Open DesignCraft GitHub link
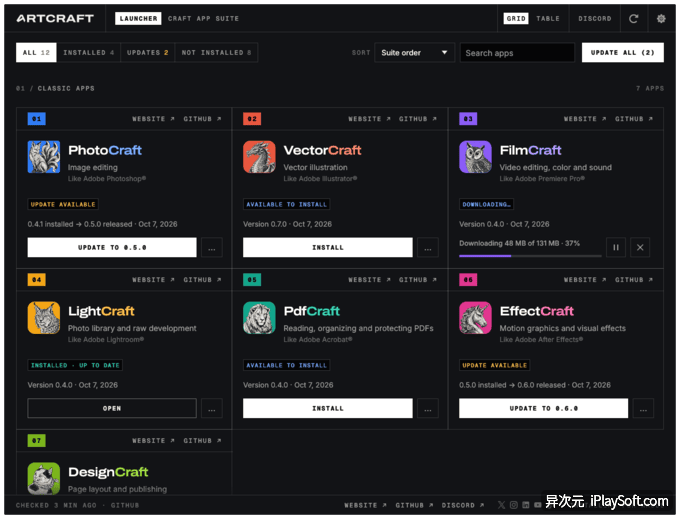 pos(202,441)
